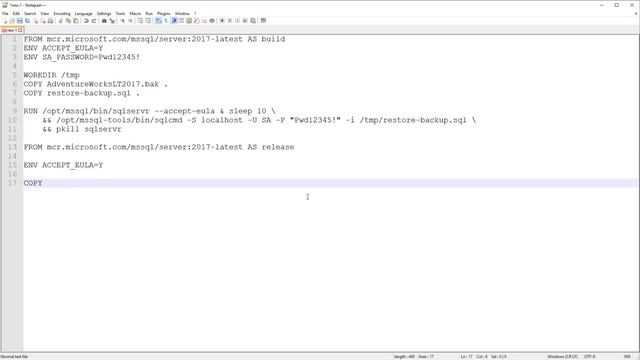This screenshot has height=360, width=640.
Task: Save the current file with the Save icon
Action: click(20, 20)
